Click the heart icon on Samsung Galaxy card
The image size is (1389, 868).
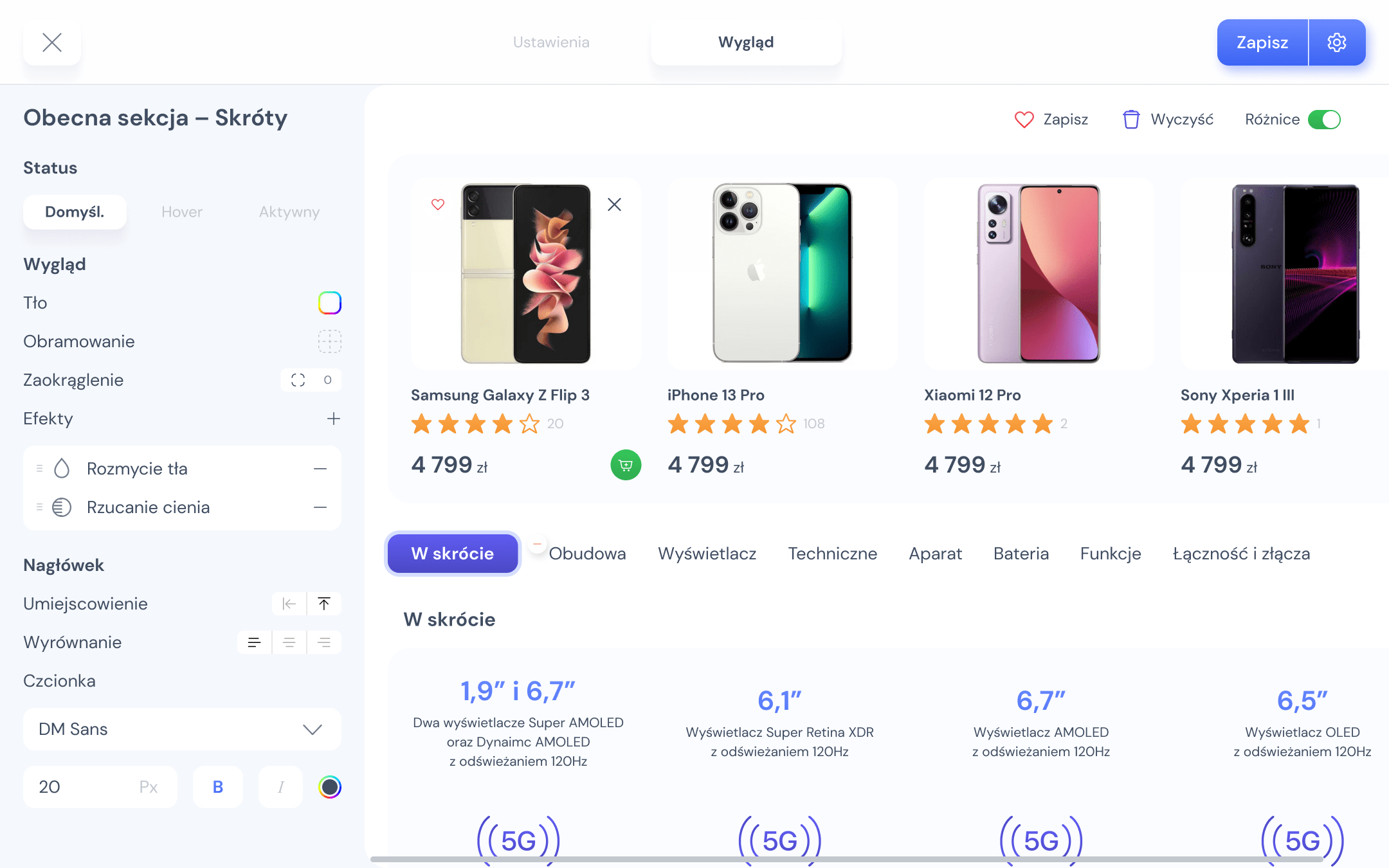tap(438, 204)
